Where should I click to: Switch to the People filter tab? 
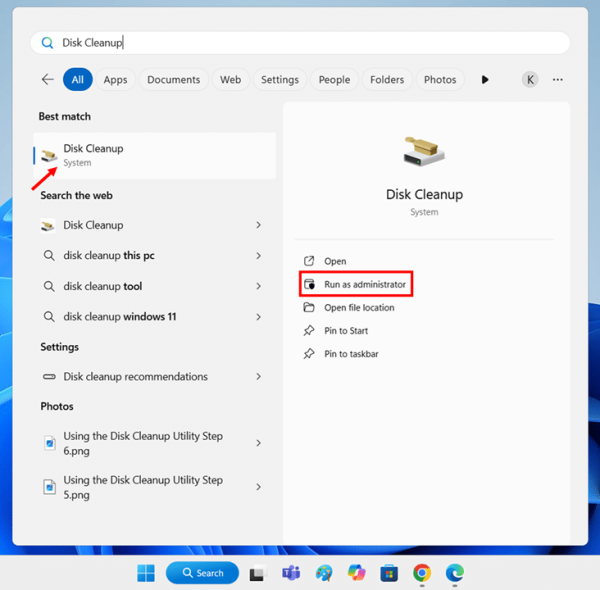pos(334,80)
